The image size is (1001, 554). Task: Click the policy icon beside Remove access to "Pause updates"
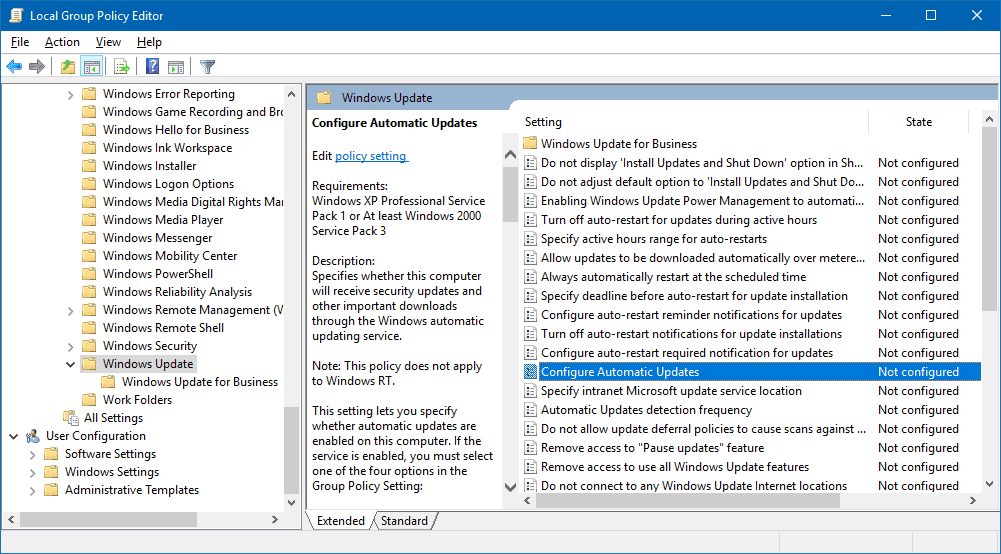530,447
